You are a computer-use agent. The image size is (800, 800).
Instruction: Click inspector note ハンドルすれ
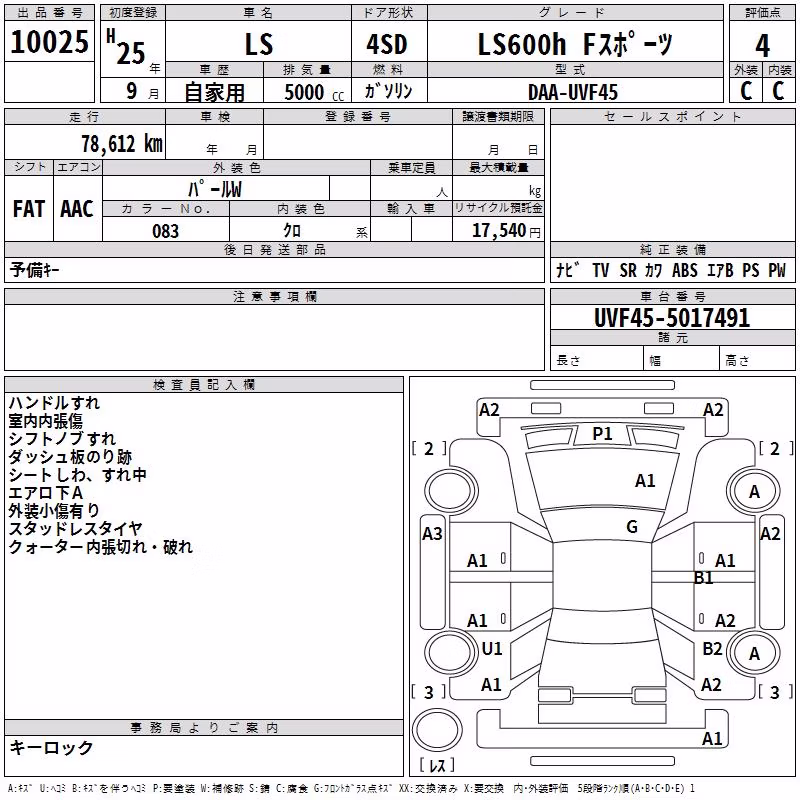click(x=54, y=403)
